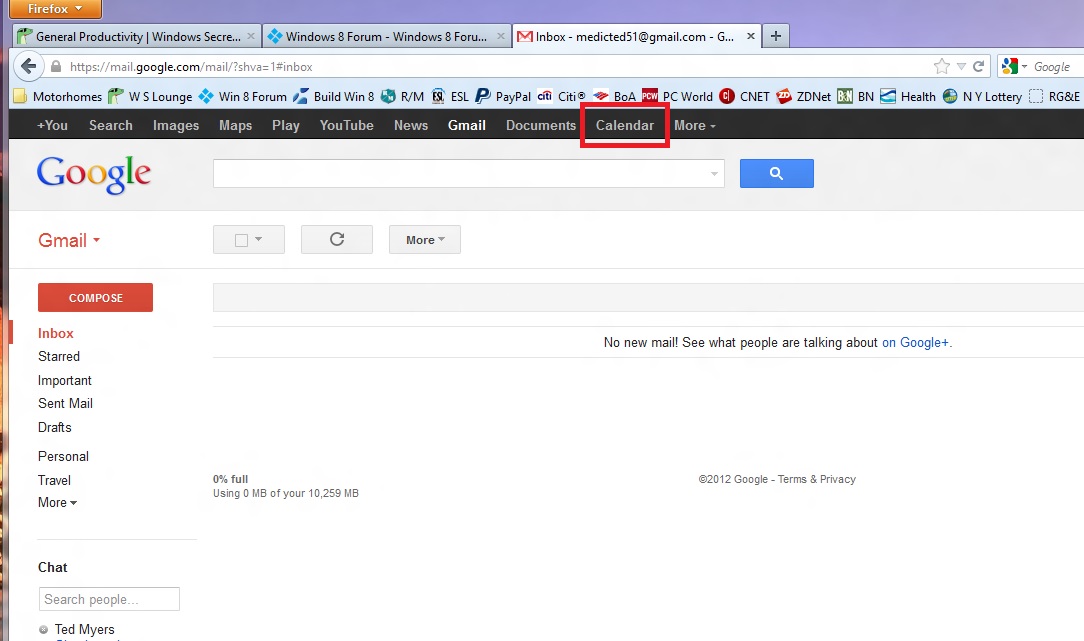Refresh the inbox with the circular arrow button

[x=337, y=239]
